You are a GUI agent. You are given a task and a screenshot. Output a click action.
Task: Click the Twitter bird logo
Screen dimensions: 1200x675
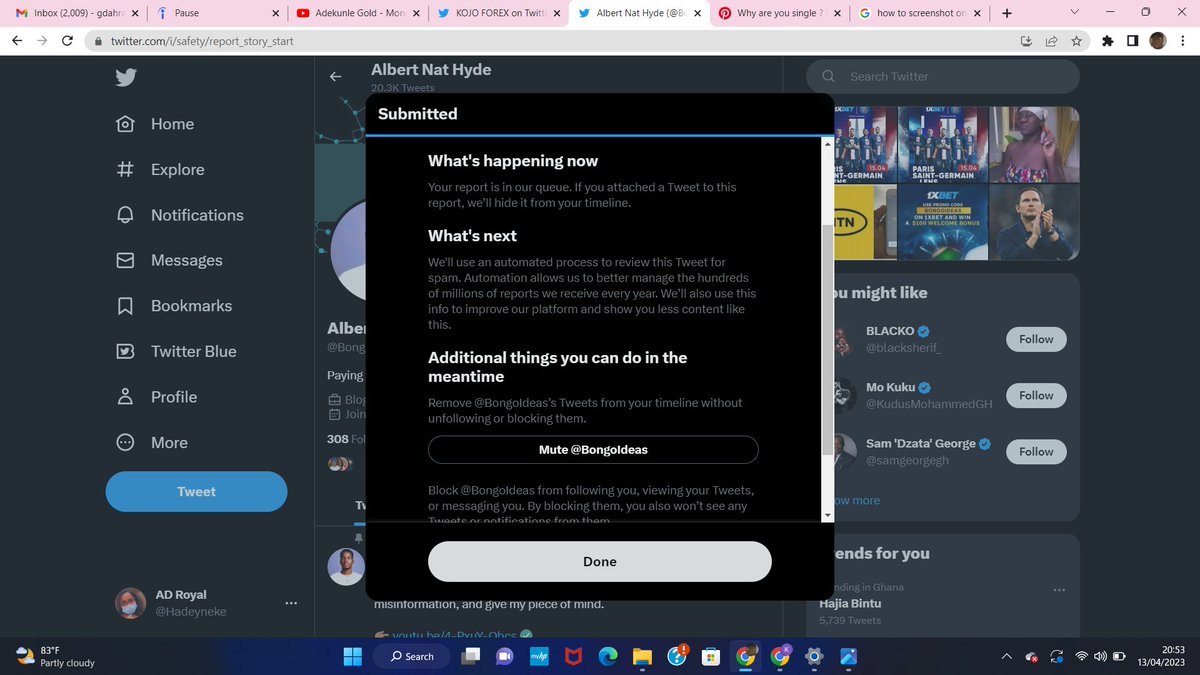pos(125,78)
